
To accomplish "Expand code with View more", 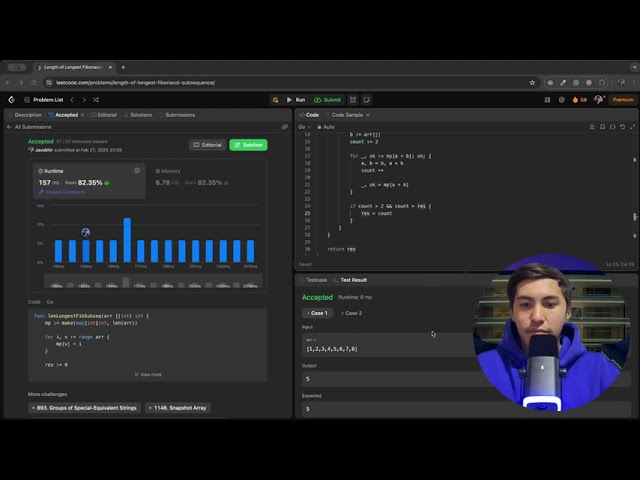I will tap(148, 374).
